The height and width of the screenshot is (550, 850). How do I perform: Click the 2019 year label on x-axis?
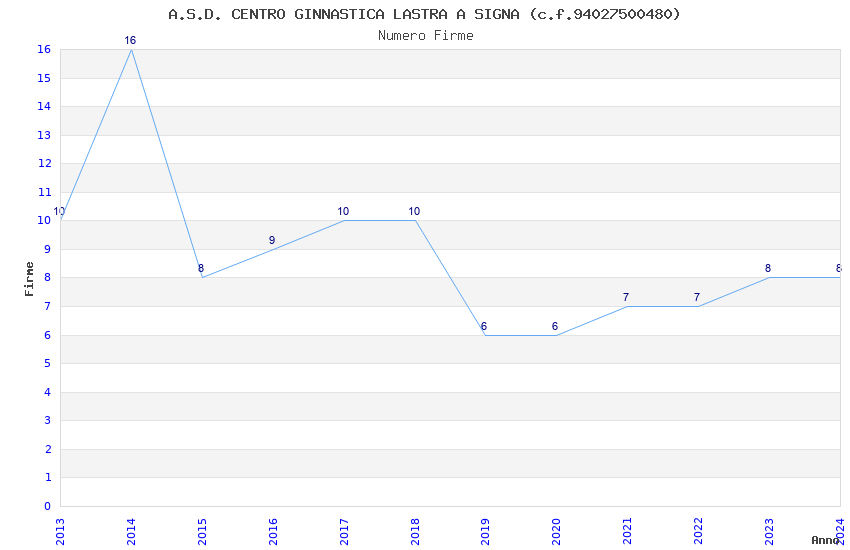coord(486,532)
